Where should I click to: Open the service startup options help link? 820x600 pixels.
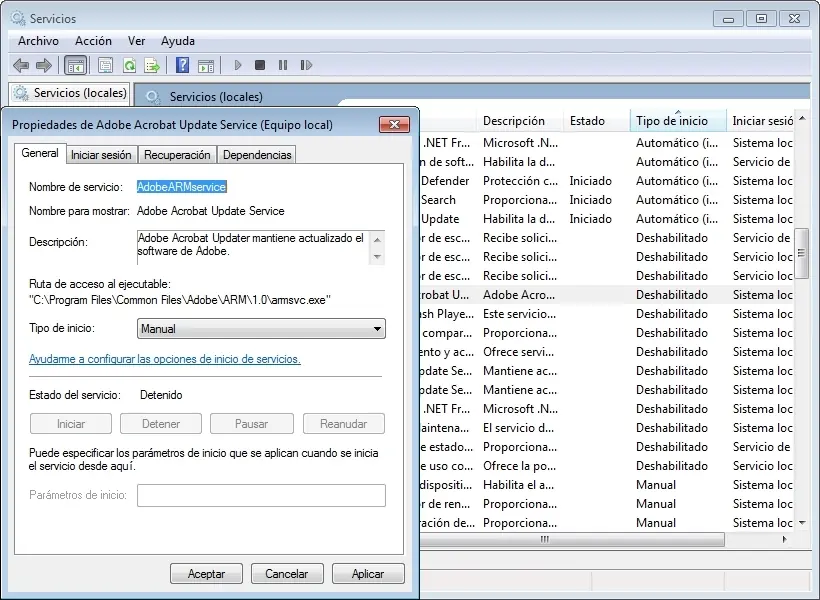click(165, 359)
